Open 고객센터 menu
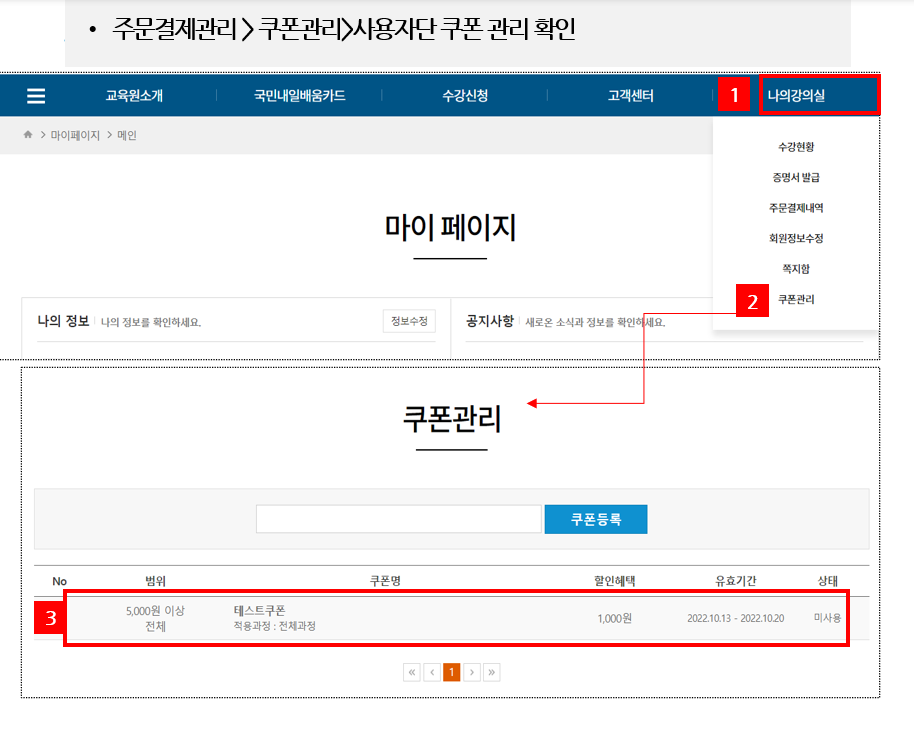Viewport: 914px width, 737px height. 630,96
